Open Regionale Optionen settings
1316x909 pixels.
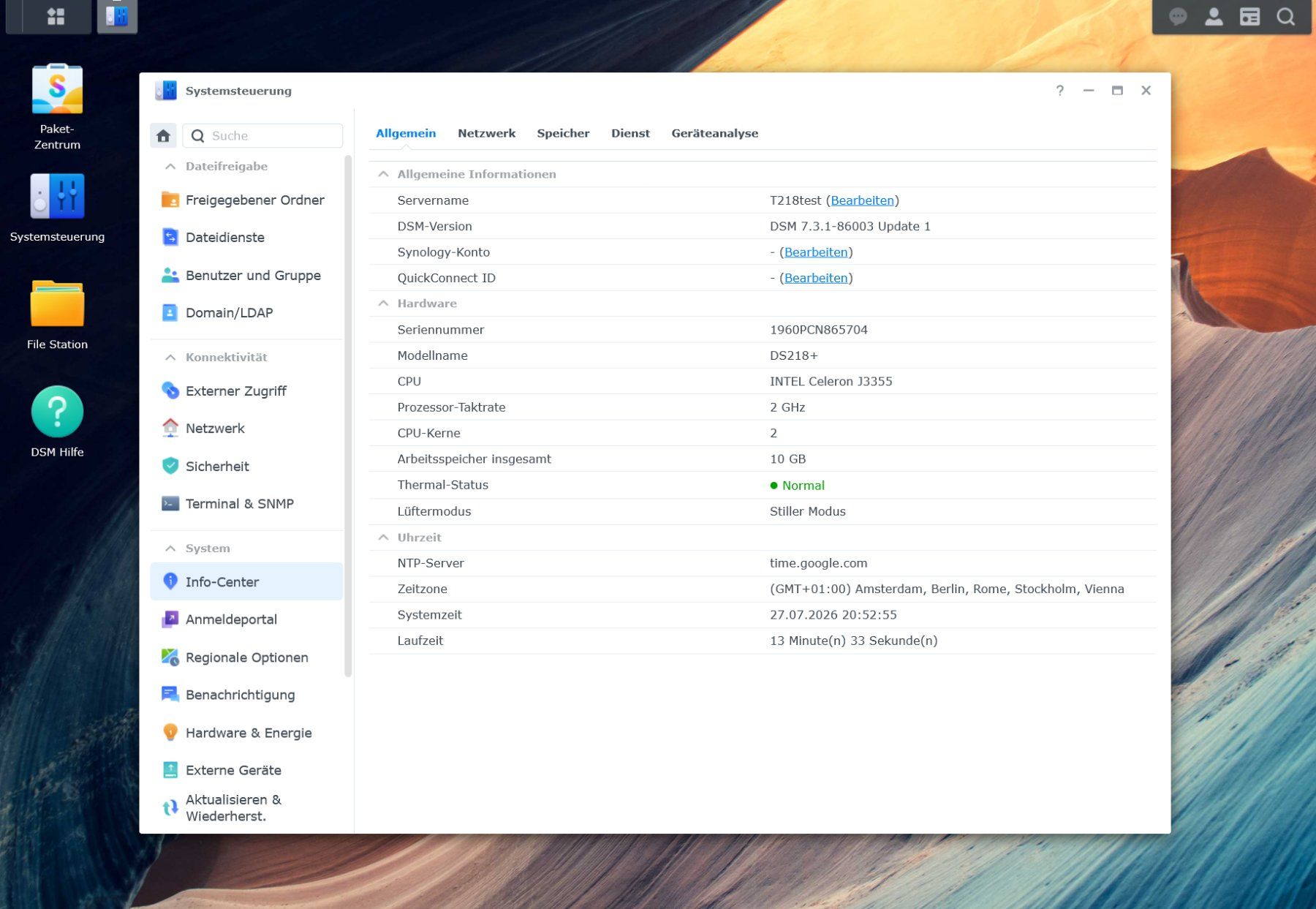[x=246, y=657]
